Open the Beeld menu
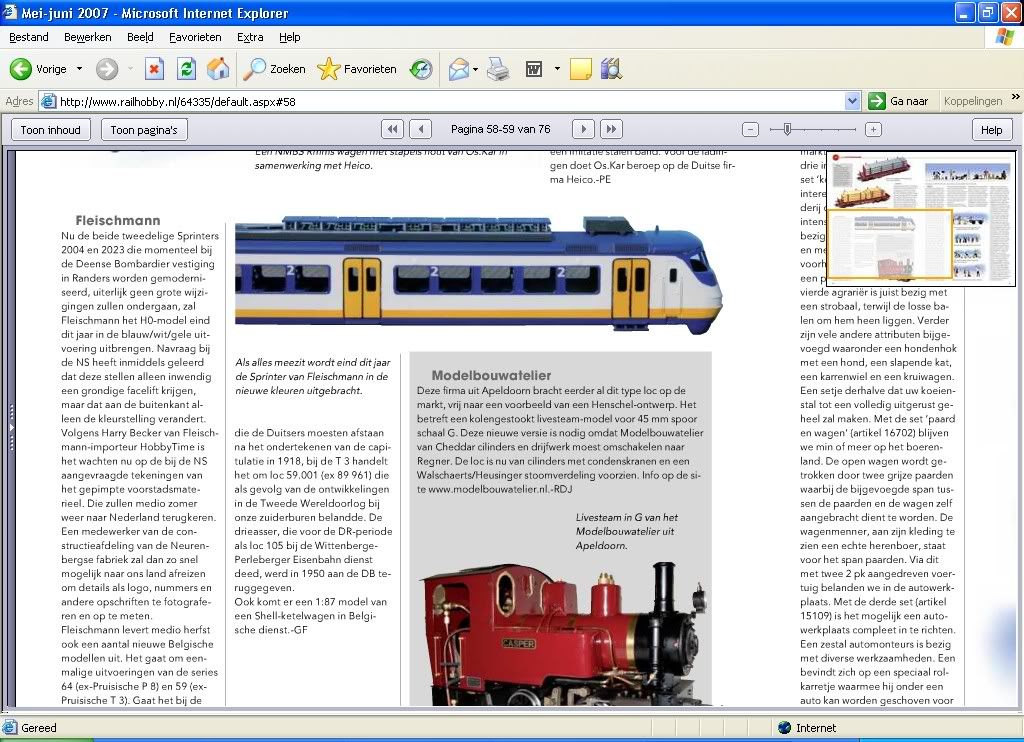The image size is (1024, 742). click(x=140, y=37)
